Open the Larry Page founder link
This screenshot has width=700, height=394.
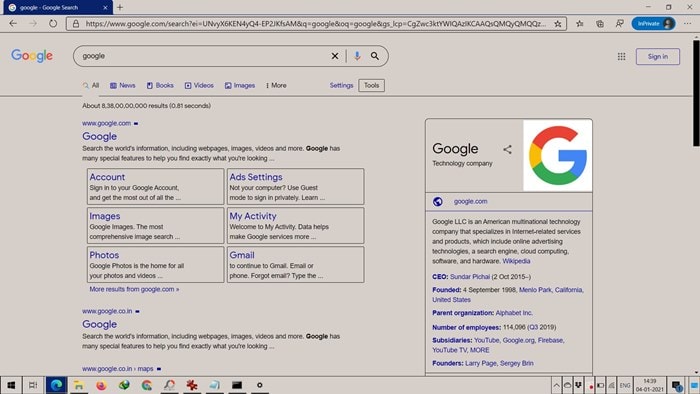coord(481,363)
